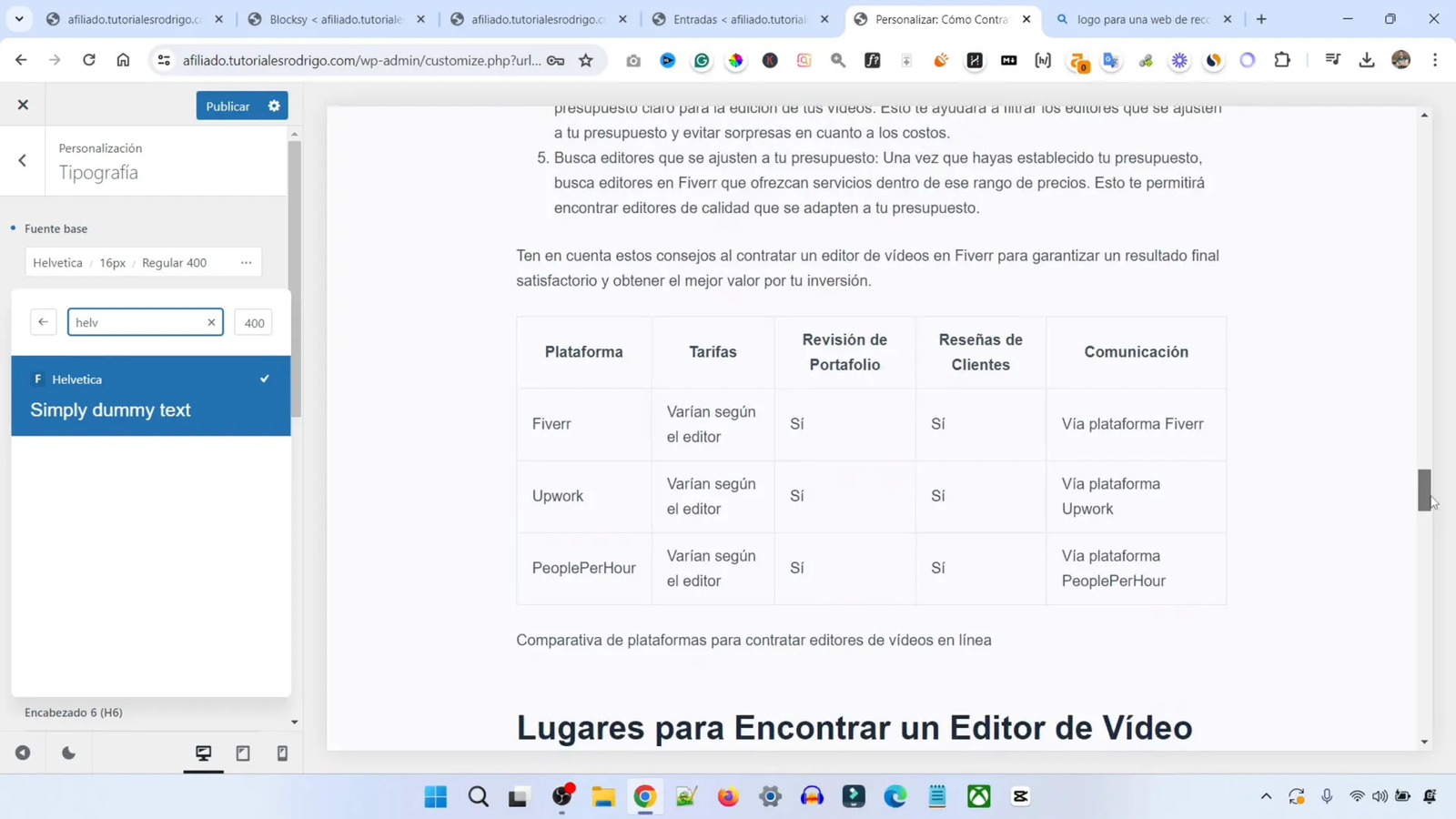
Task: Open the screenshot camera extension icon
Action: click(633, 61)
